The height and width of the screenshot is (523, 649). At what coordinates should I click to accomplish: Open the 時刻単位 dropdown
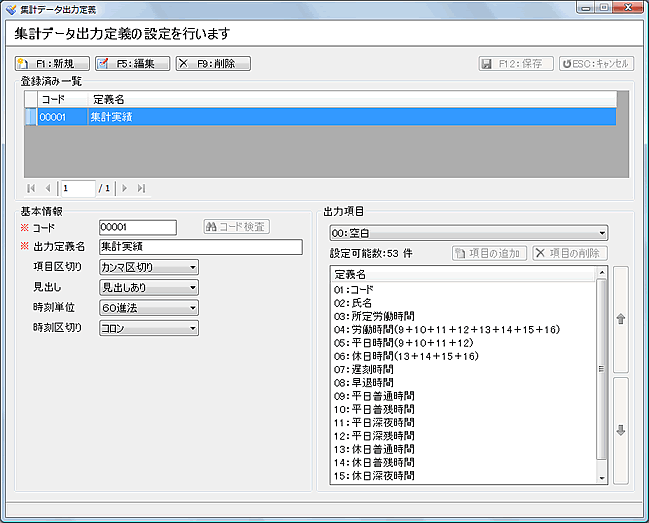tap(149, 308)
